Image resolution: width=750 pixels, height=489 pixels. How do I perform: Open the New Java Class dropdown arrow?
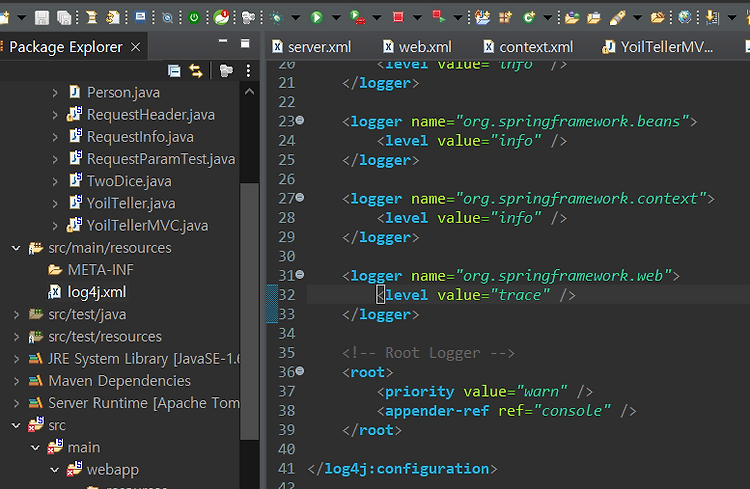[547, 18]
